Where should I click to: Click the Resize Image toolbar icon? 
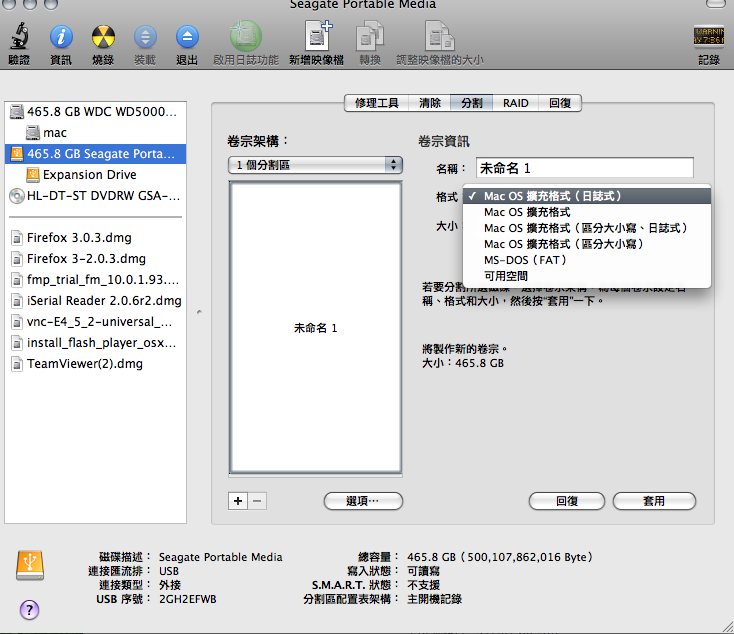click(x=439, y=36)
